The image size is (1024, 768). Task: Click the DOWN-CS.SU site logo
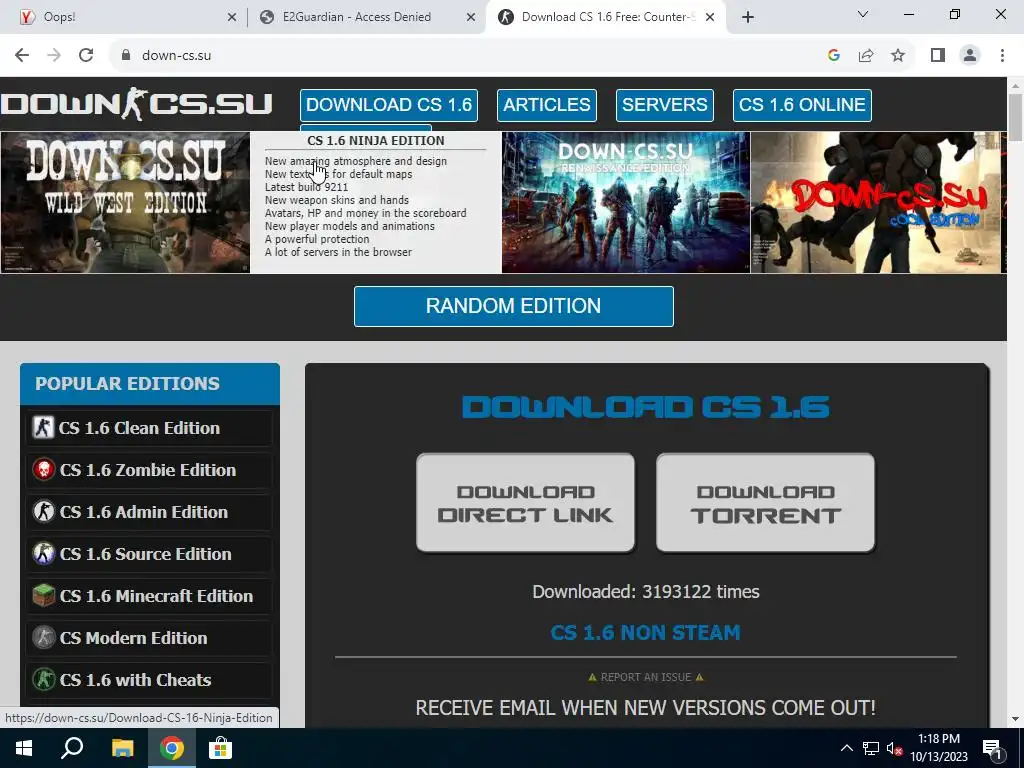pyautogui.click(x=136, y=104)
